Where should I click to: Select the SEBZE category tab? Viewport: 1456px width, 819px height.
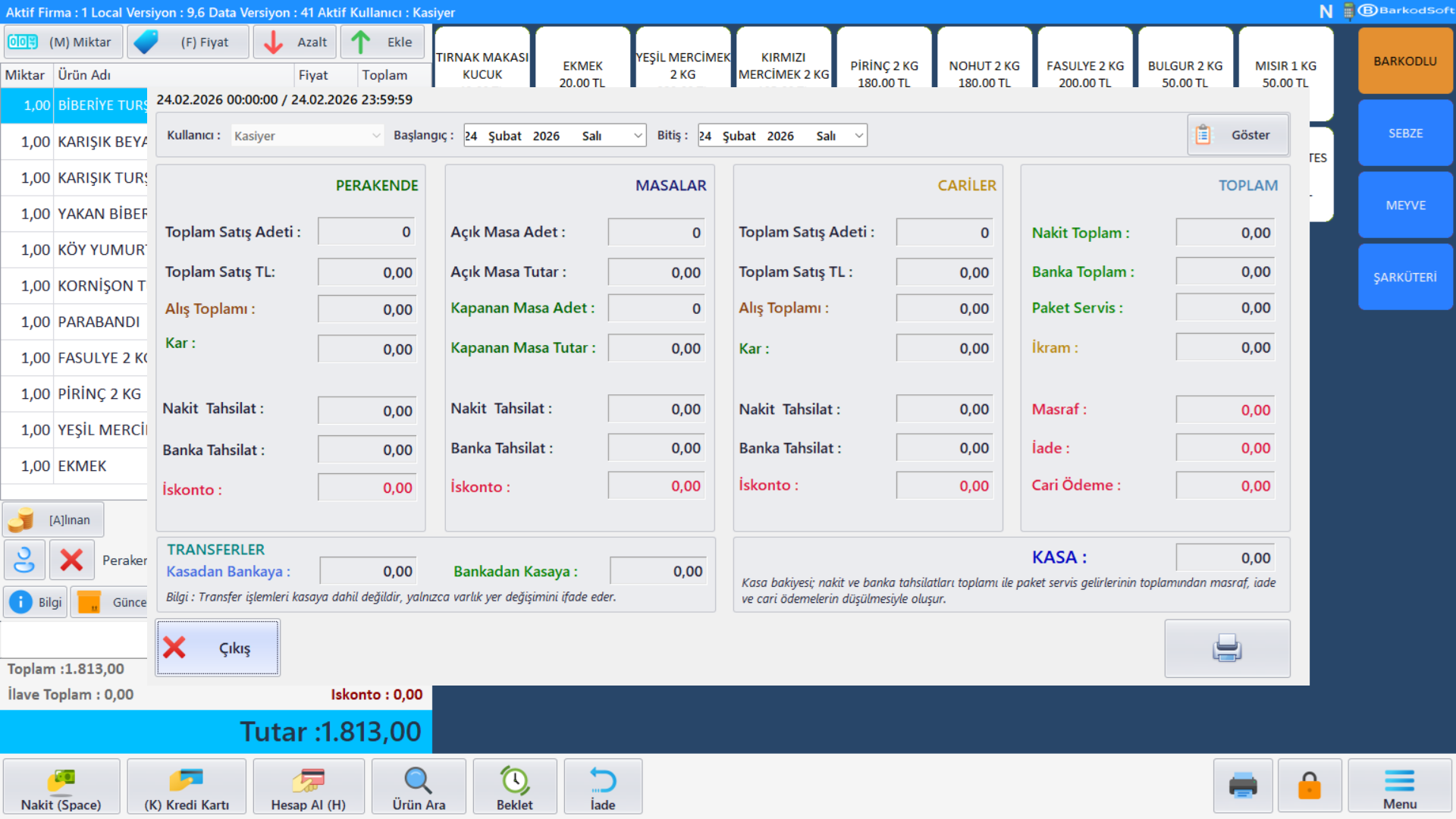pos(1404,133)
